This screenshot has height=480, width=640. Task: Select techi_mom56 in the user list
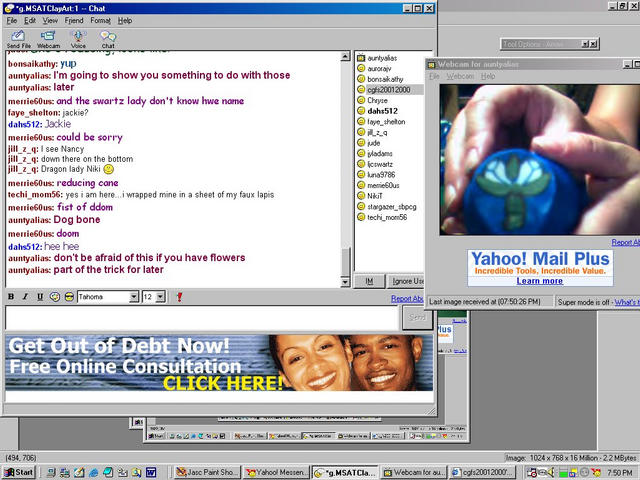click(x=387, y=217)
